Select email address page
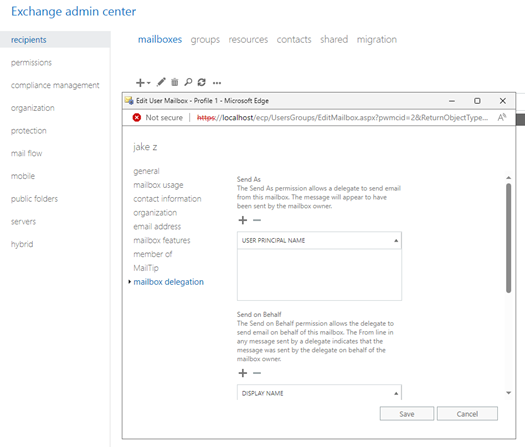 pyautogui.click(x=157, y=227)
